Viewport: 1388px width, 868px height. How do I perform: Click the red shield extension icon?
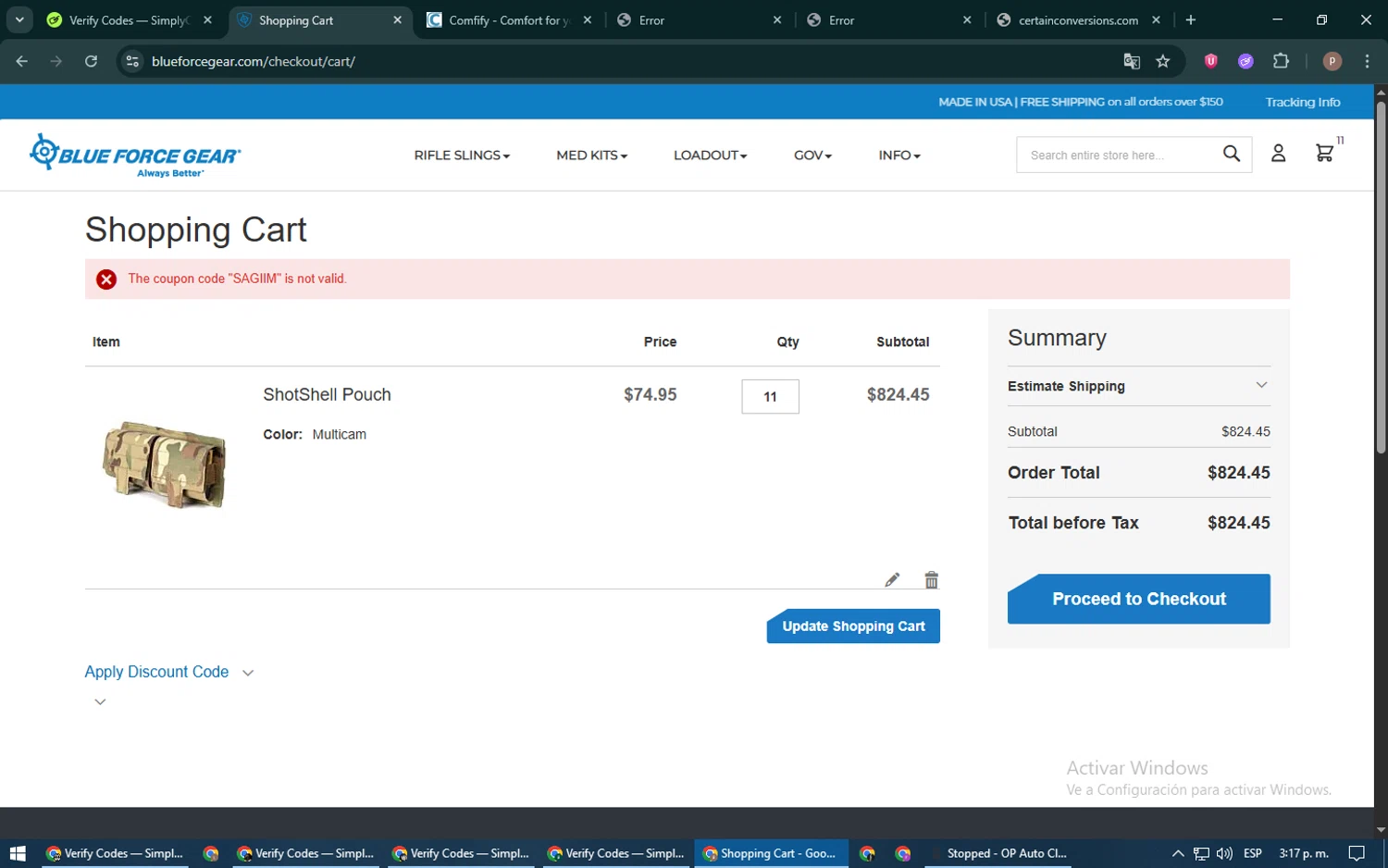[1210, 61]
